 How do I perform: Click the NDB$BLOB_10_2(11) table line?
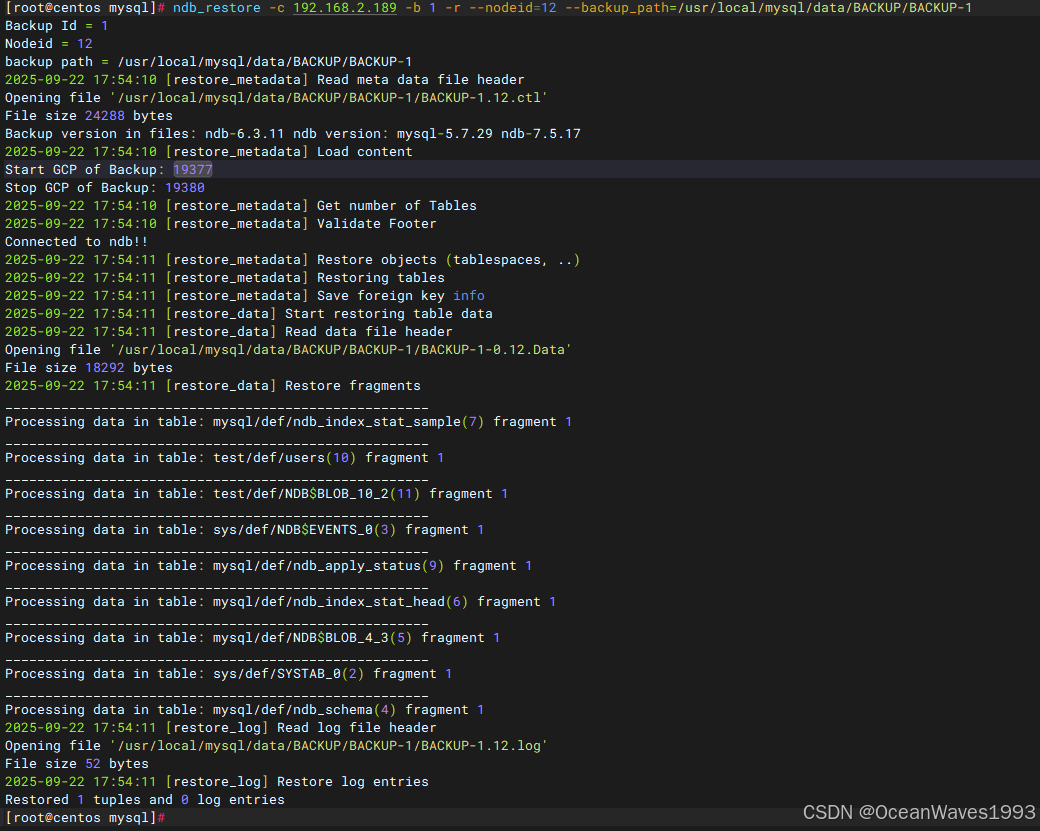click(x=256, y=493)
